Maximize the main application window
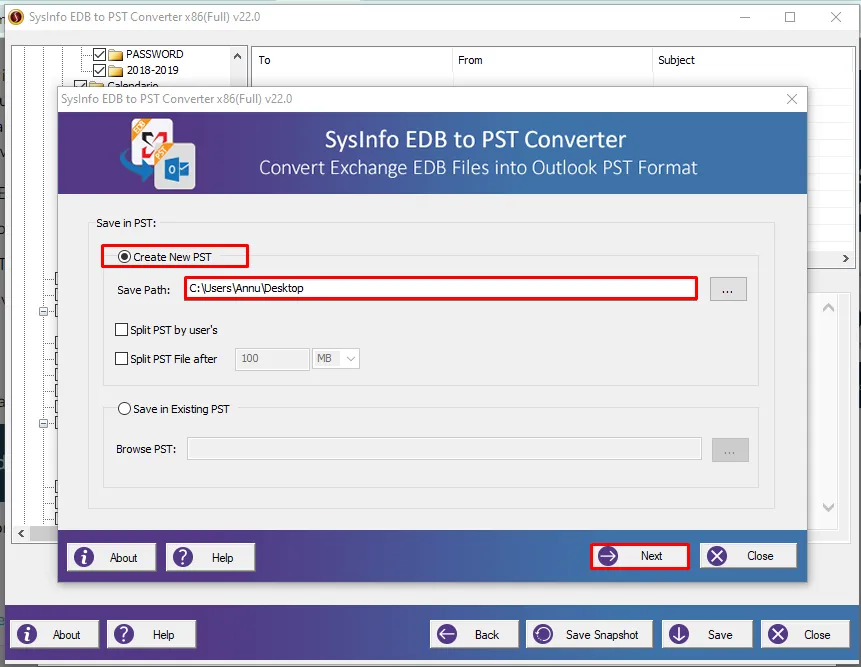 coord(790,17)
